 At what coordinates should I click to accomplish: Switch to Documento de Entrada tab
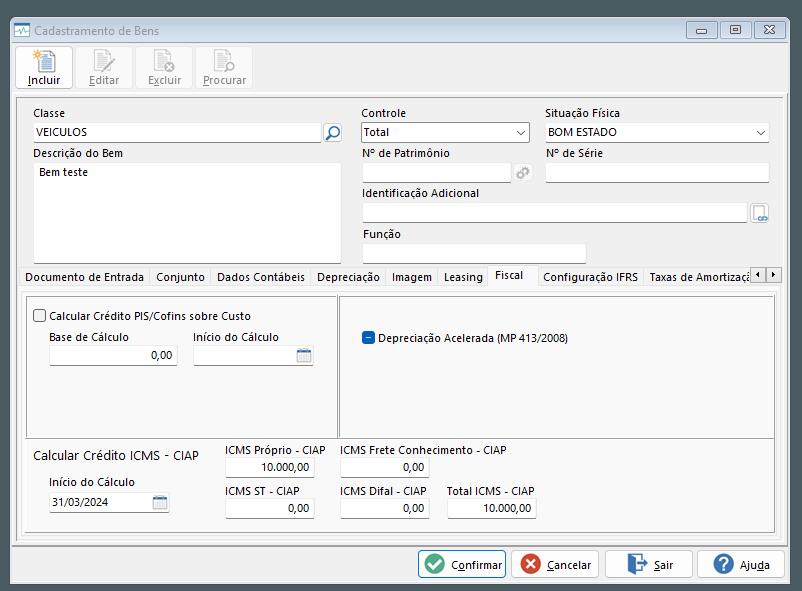click(84, 277)
